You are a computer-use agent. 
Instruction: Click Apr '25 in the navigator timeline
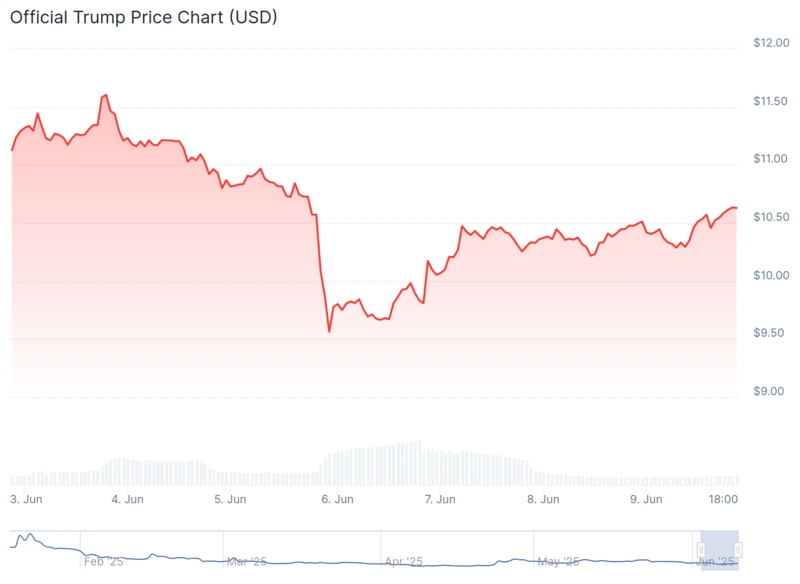(x=403, y=562)
